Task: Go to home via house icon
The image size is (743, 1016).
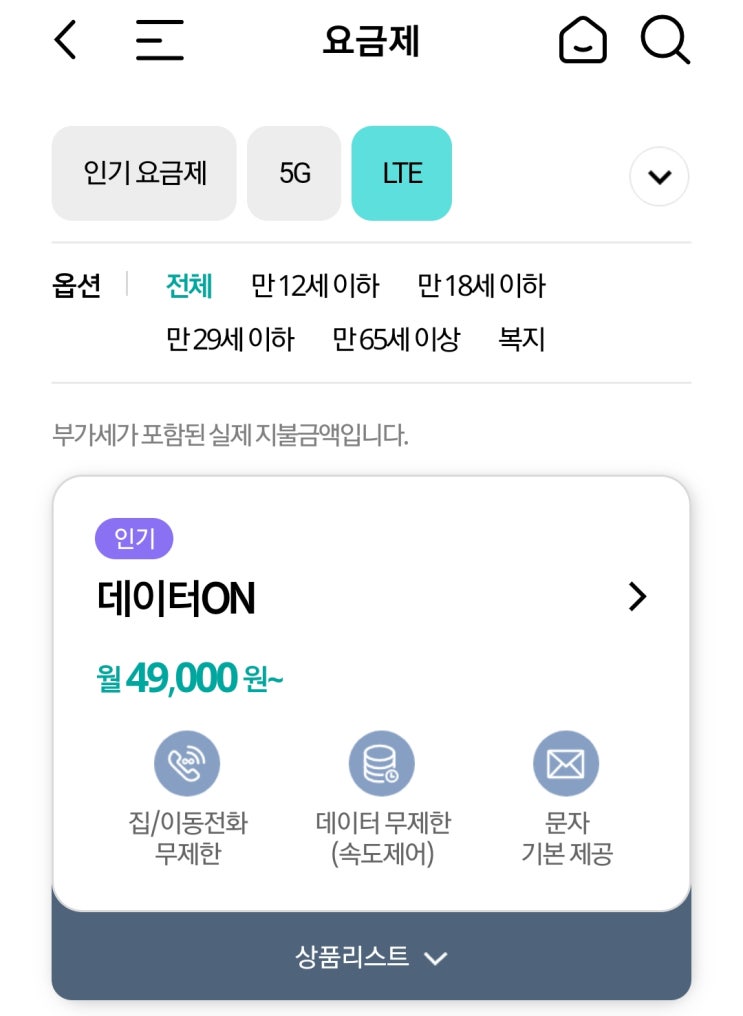Action: point(582,41)
